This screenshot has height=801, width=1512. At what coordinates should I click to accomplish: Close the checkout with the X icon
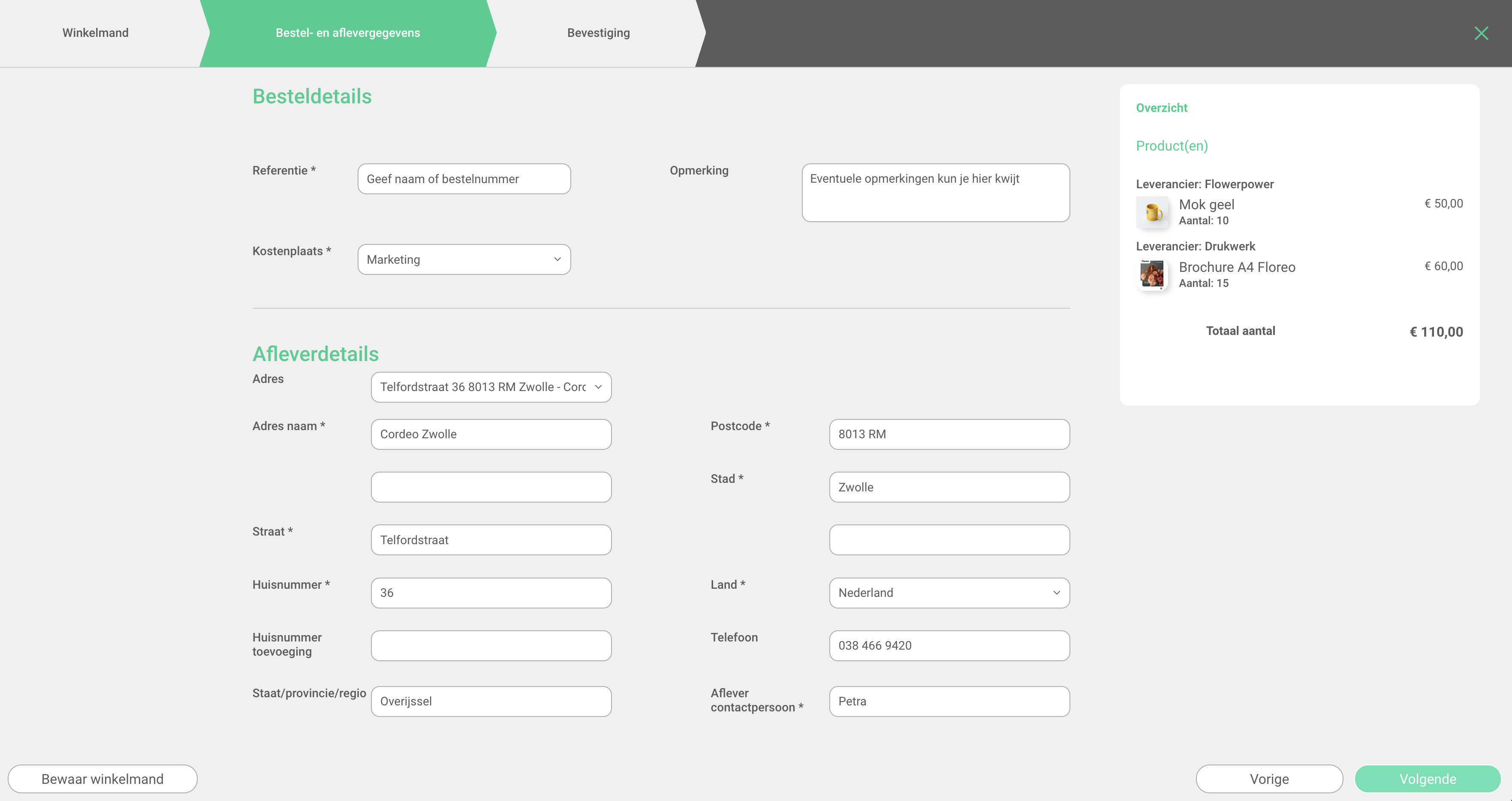(x=1481, y=33)
